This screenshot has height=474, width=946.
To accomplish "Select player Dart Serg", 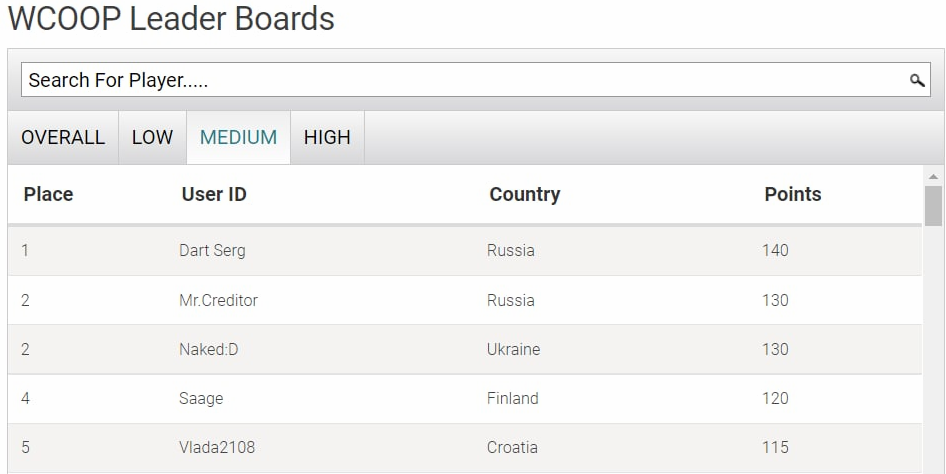I will point(212,250).
